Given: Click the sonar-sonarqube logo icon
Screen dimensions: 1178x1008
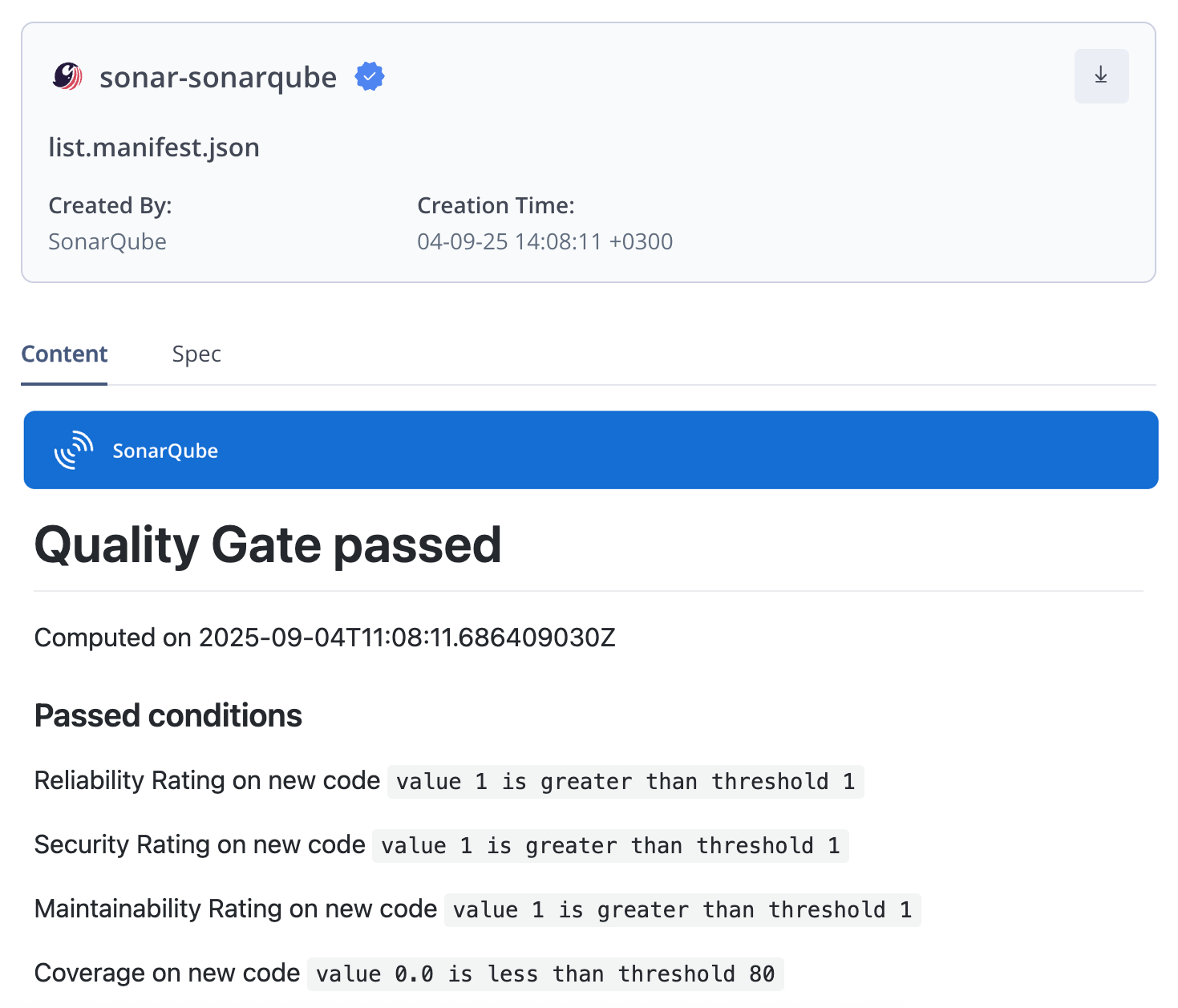Looking at the screenshot, I should [67, 77].
